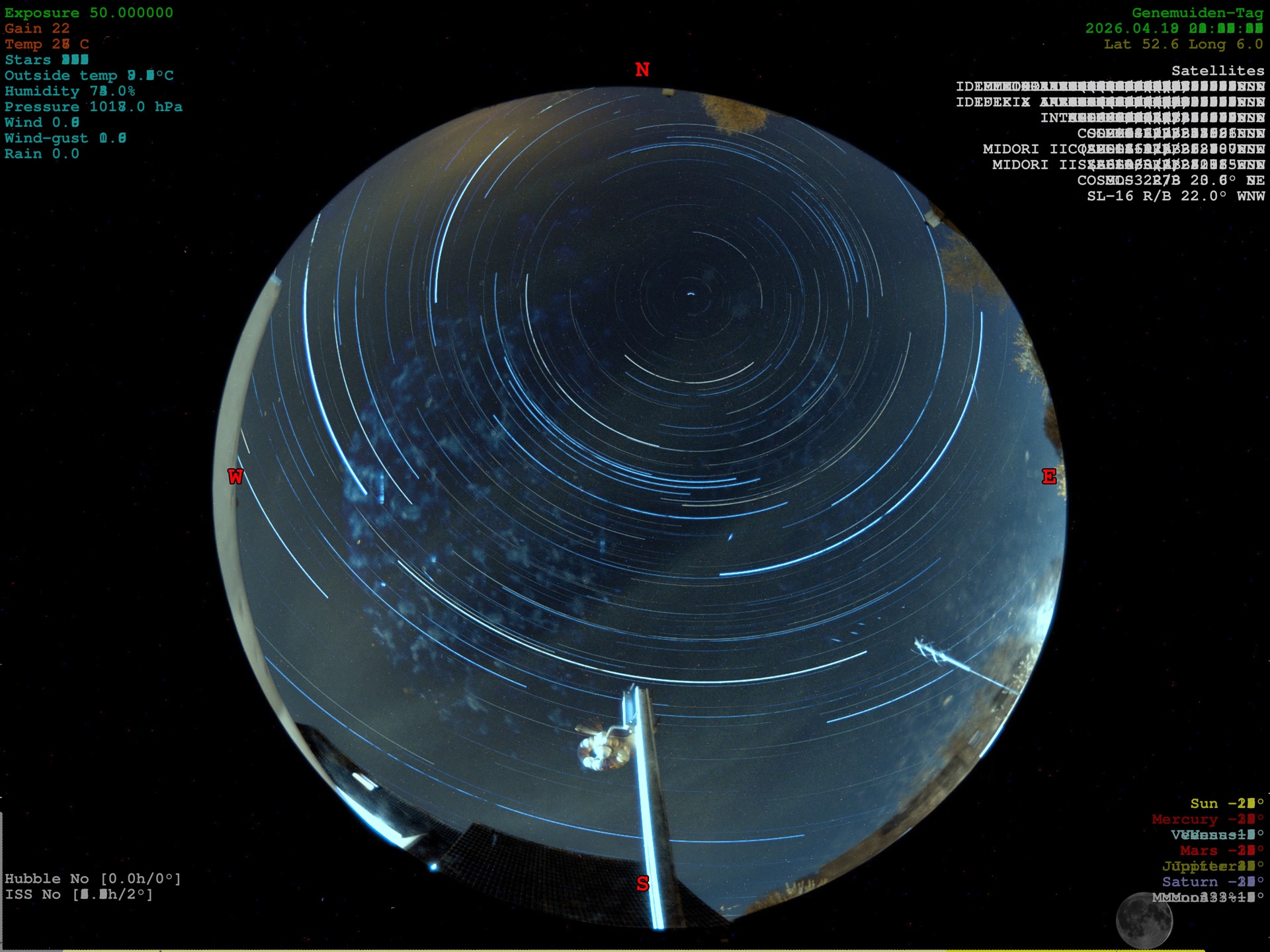Click the Genemuiden-Tag station title
Viewport: 1270px width, 952px height.
(x=1197, y=13)
